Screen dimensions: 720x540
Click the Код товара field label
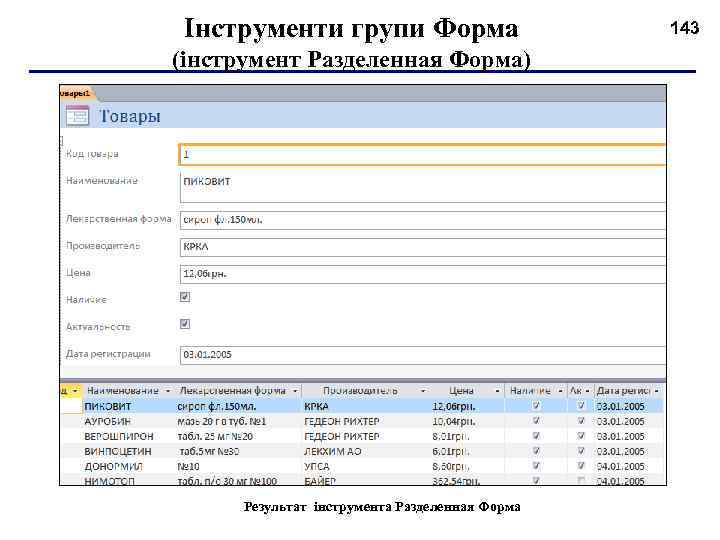pos(92,154)
